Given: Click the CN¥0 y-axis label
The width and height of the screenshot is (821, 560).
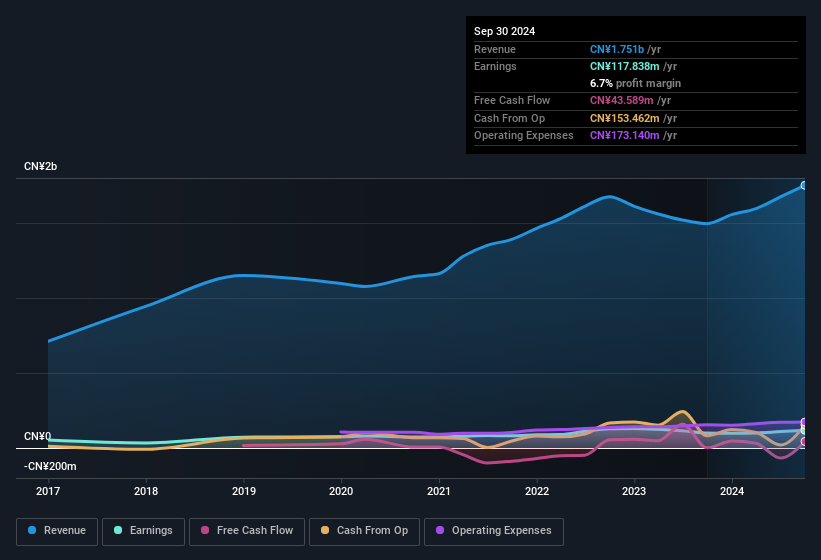Looking at the screenshot, I should tap(37, 436).
